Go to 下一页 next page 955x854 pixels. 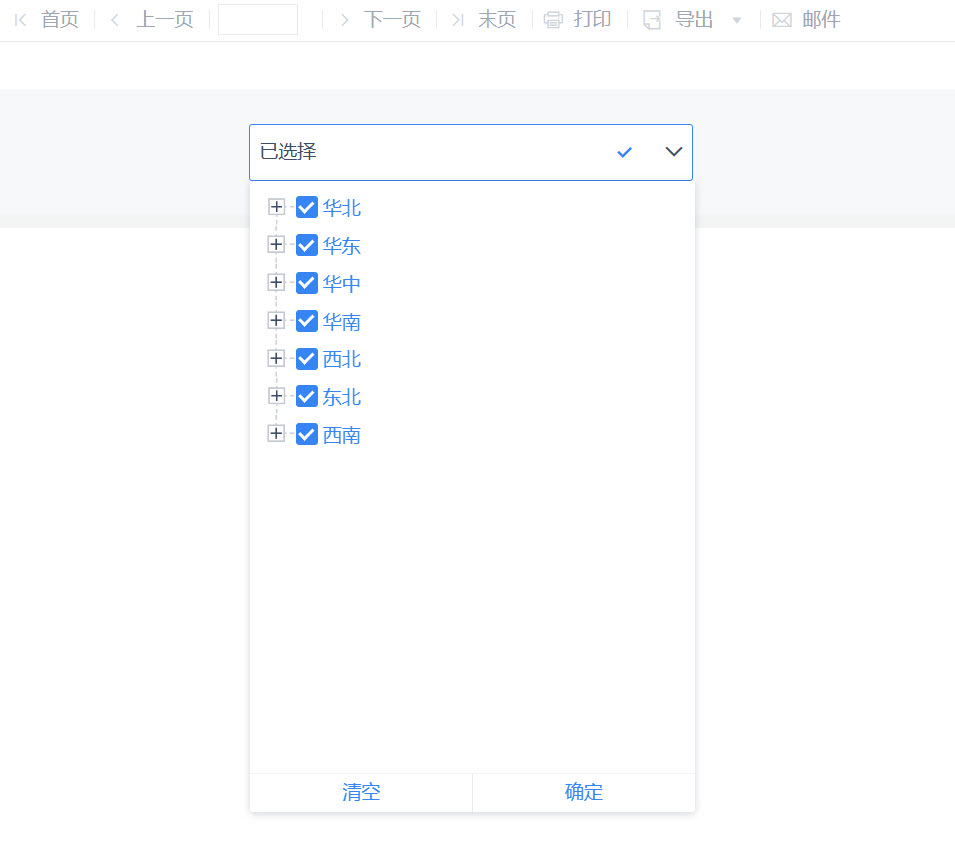point(392,19)
